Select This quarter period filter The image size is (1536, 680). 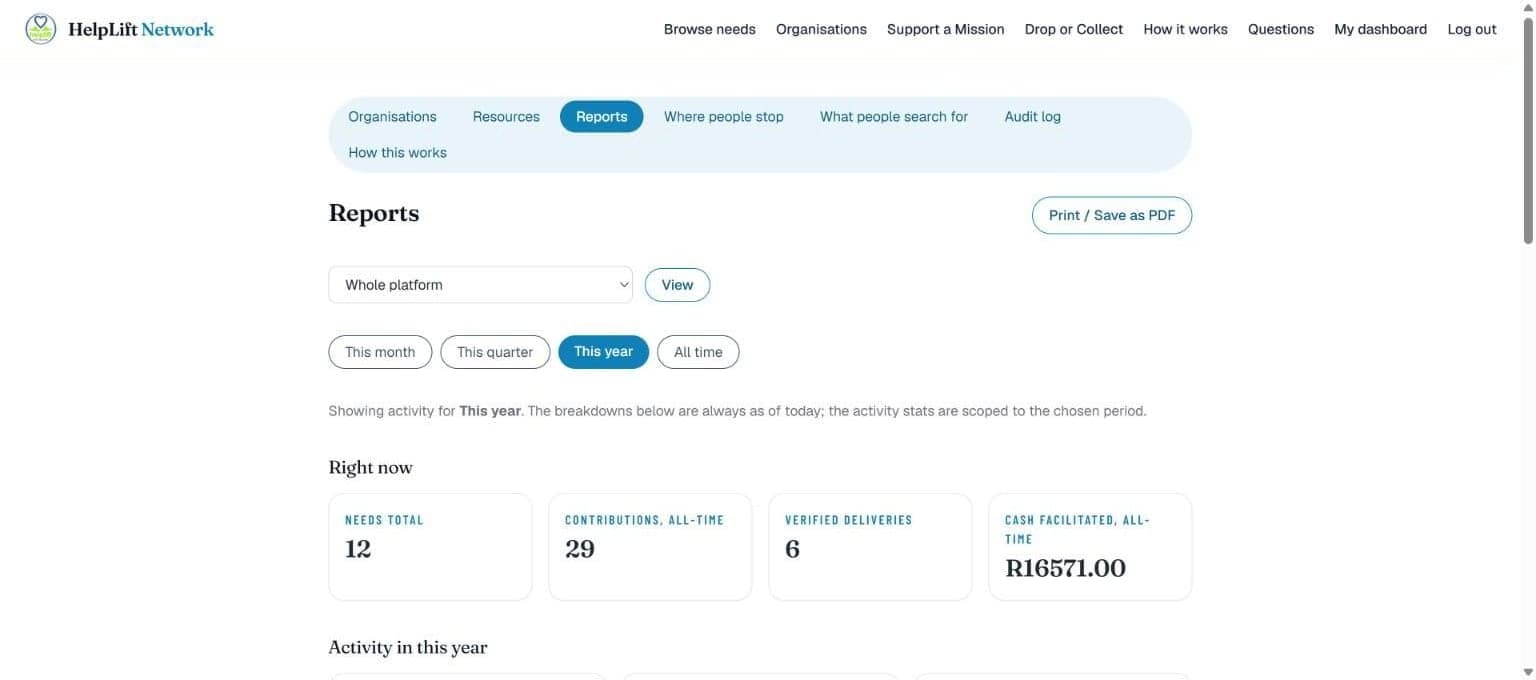(x=495, y=352)
